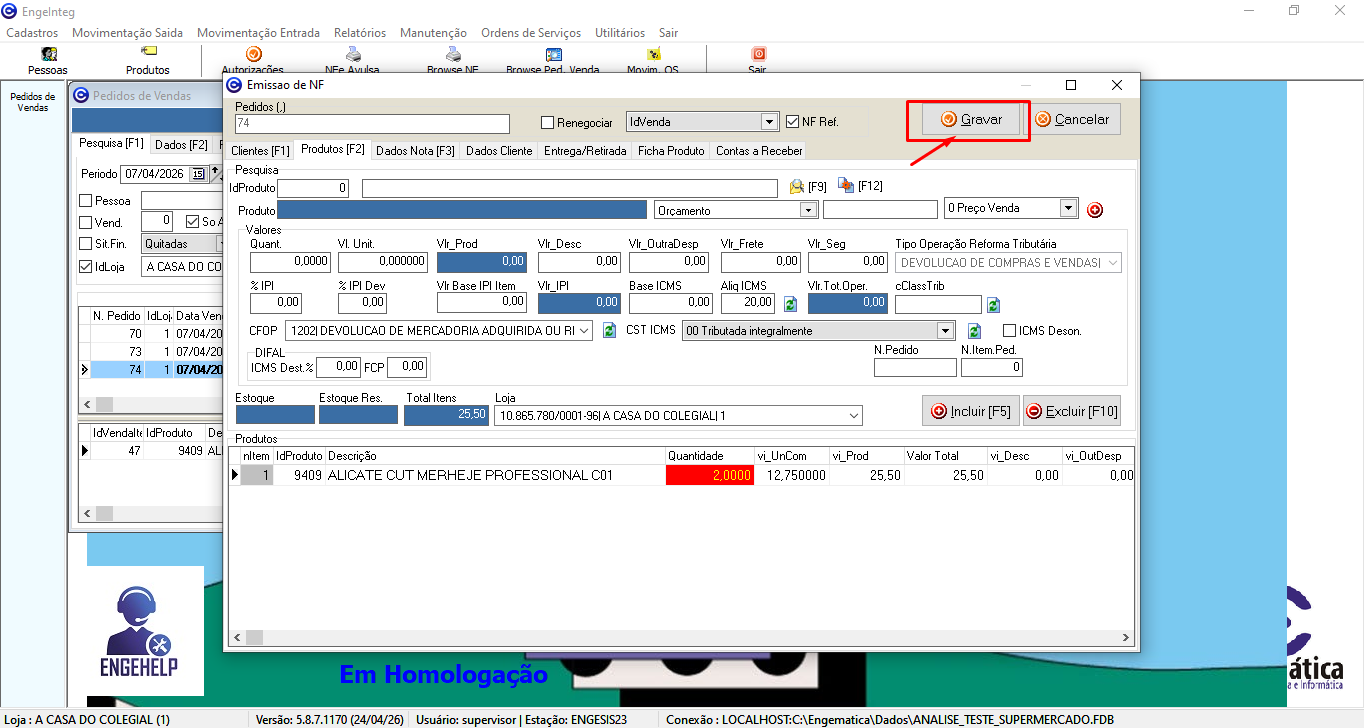Toggle the NF Ref. checkbox
The height and width of the screenshot is (728, 1364).
pos(793,122)
